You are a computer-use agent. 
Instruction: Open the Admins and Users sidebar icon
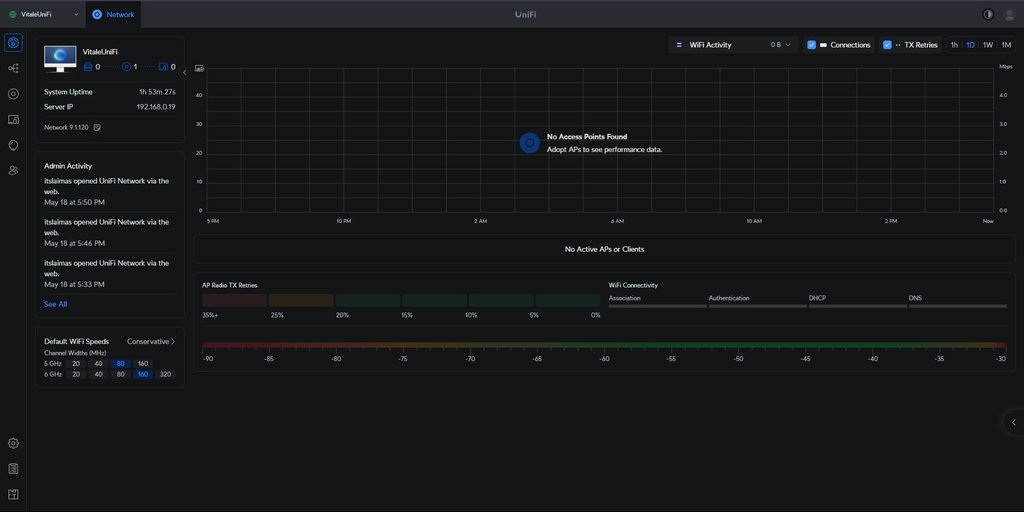[13, 170]
